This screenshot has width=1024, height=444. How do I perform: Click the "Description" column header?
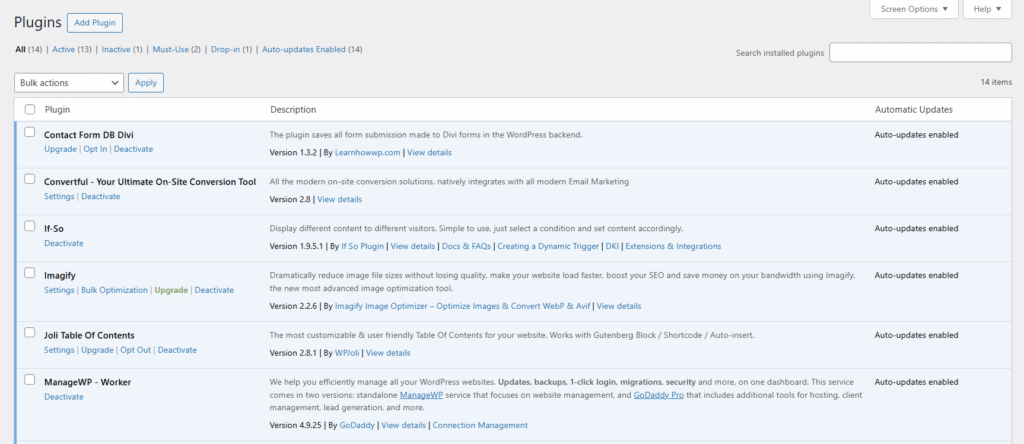[293, 110]
